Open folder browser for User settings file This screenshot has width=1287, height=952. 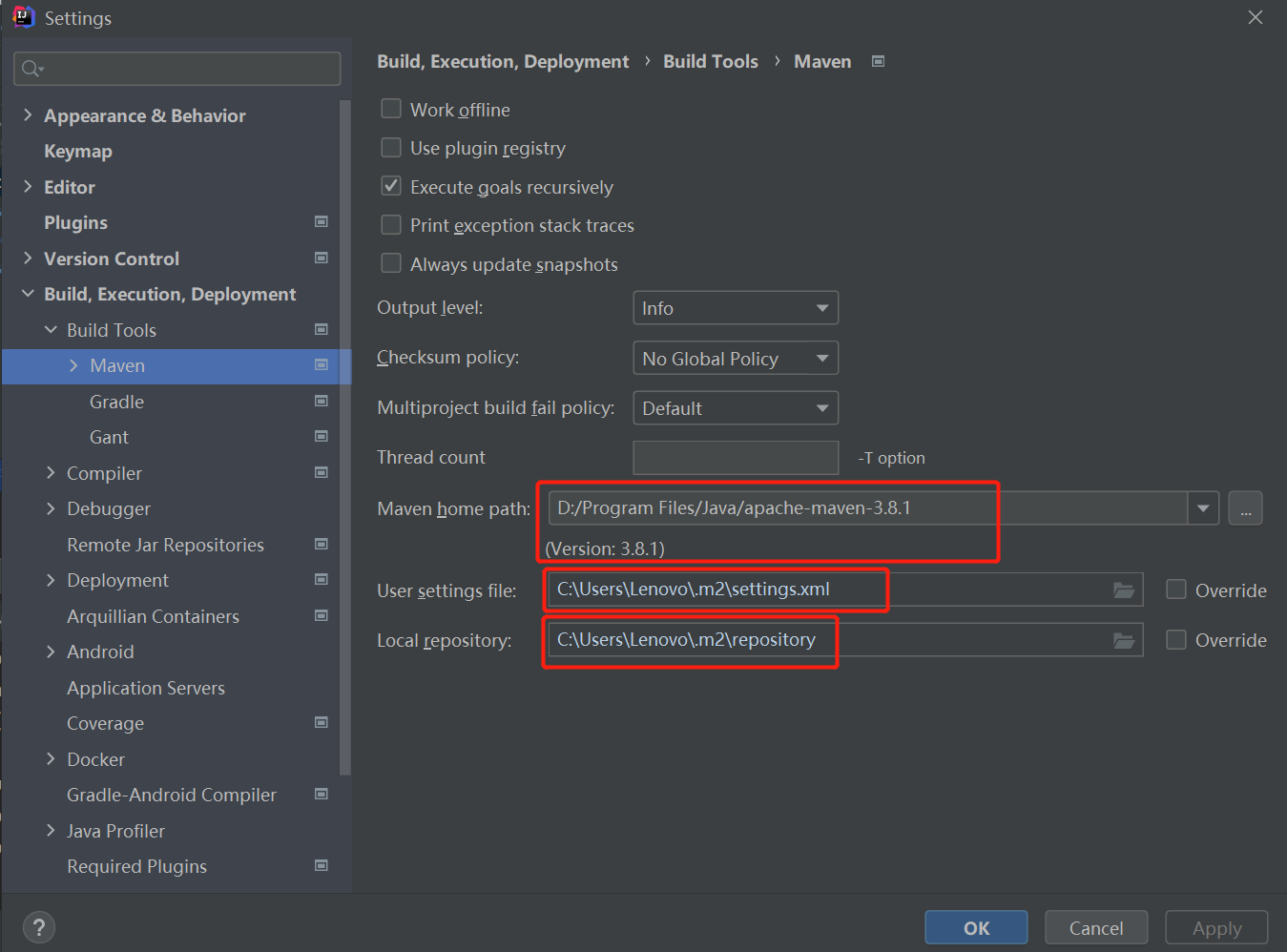[x=1123, y=590]
